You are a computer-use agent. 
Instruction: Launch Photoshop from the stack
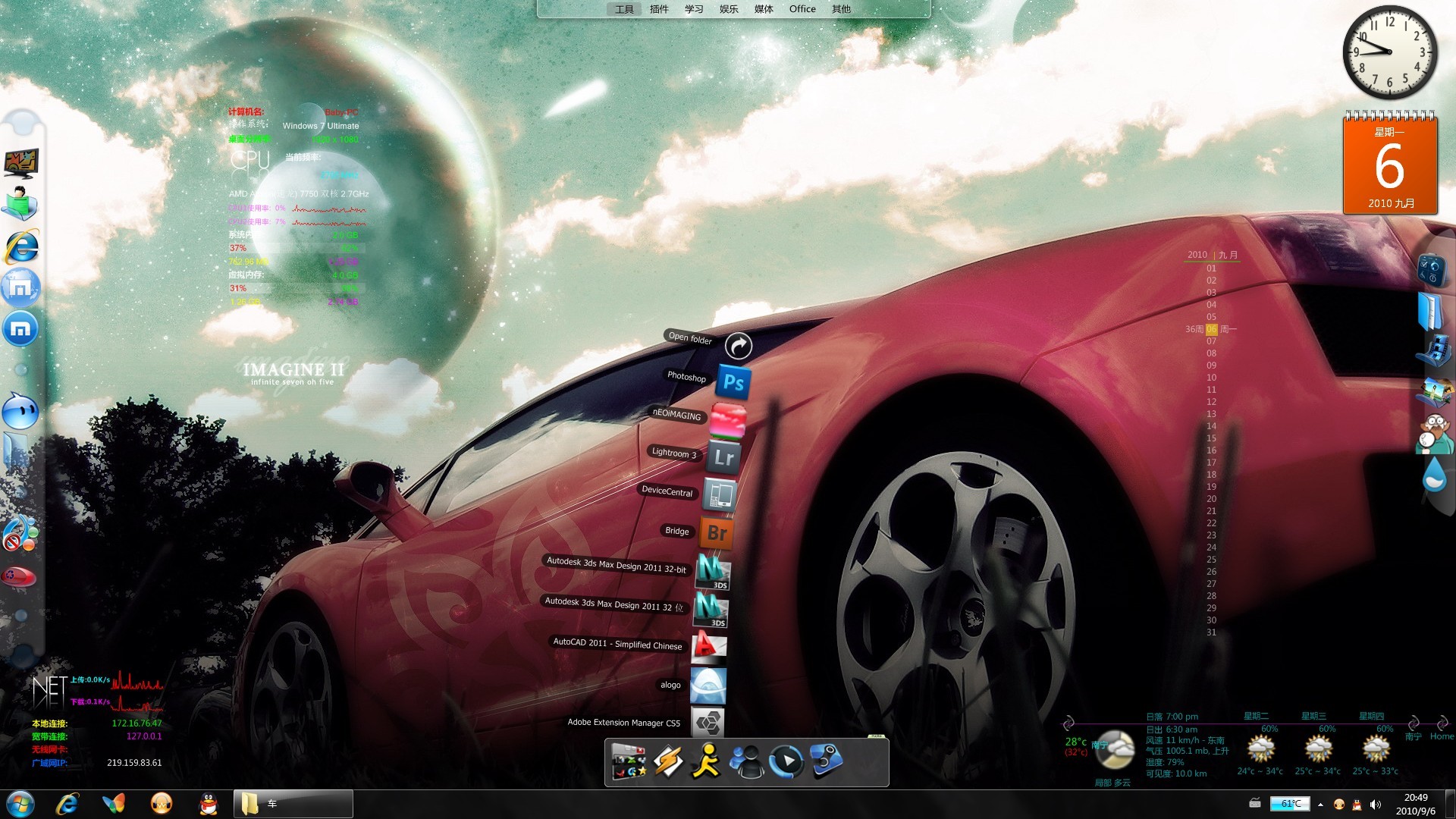coord(733,381)
